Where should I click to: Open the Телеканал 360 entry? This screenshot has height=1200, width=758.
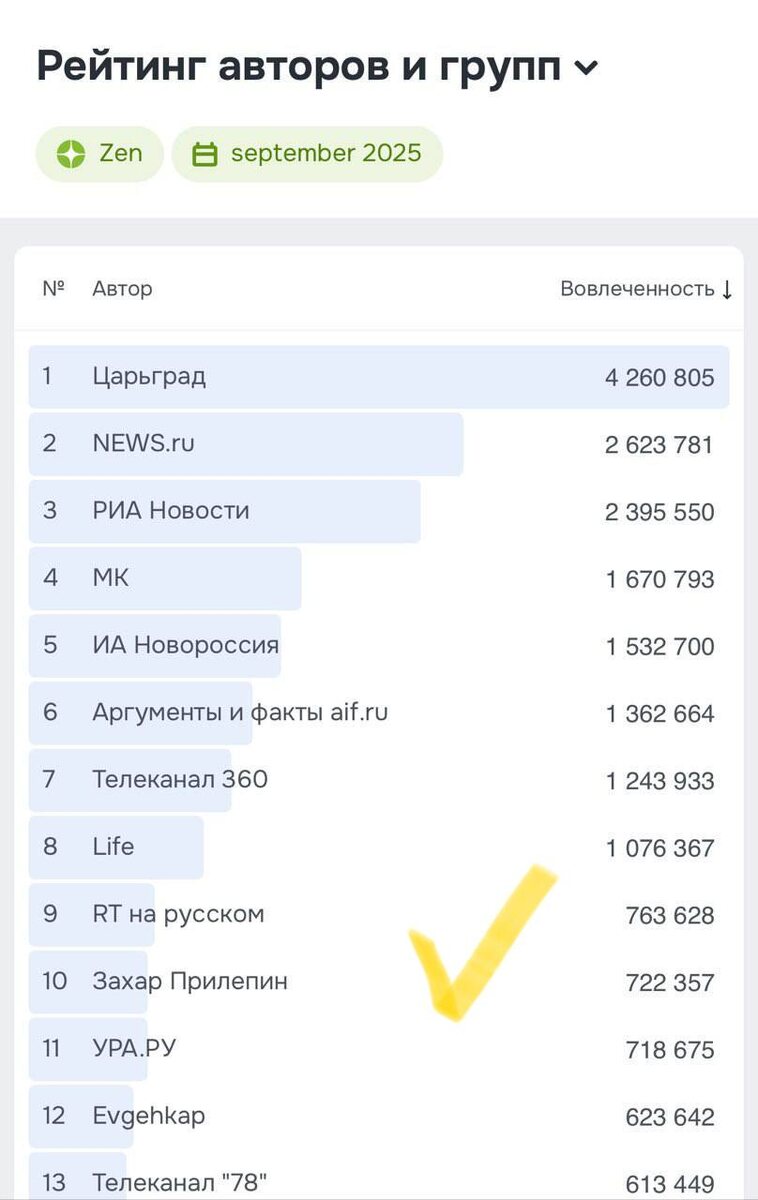[379, 780]
